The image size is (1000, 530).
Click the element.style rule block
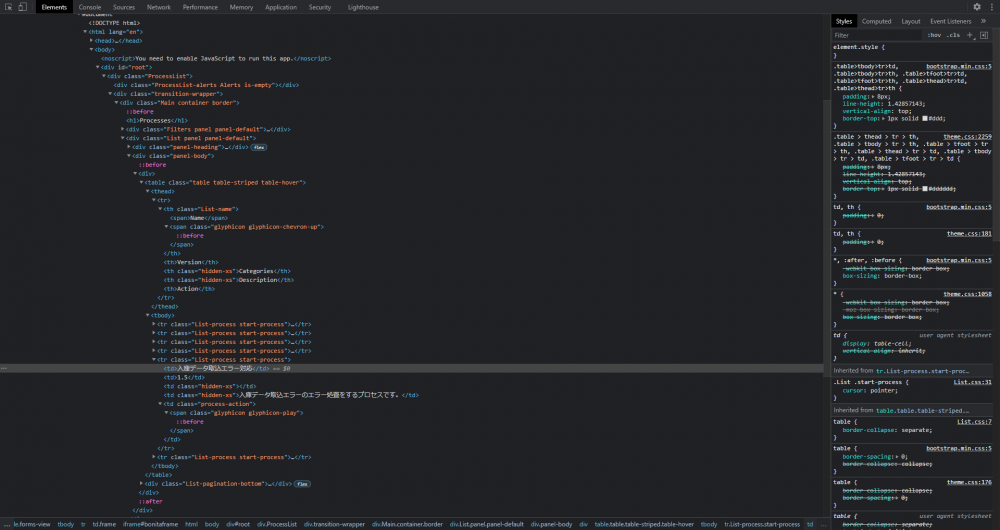912,51
